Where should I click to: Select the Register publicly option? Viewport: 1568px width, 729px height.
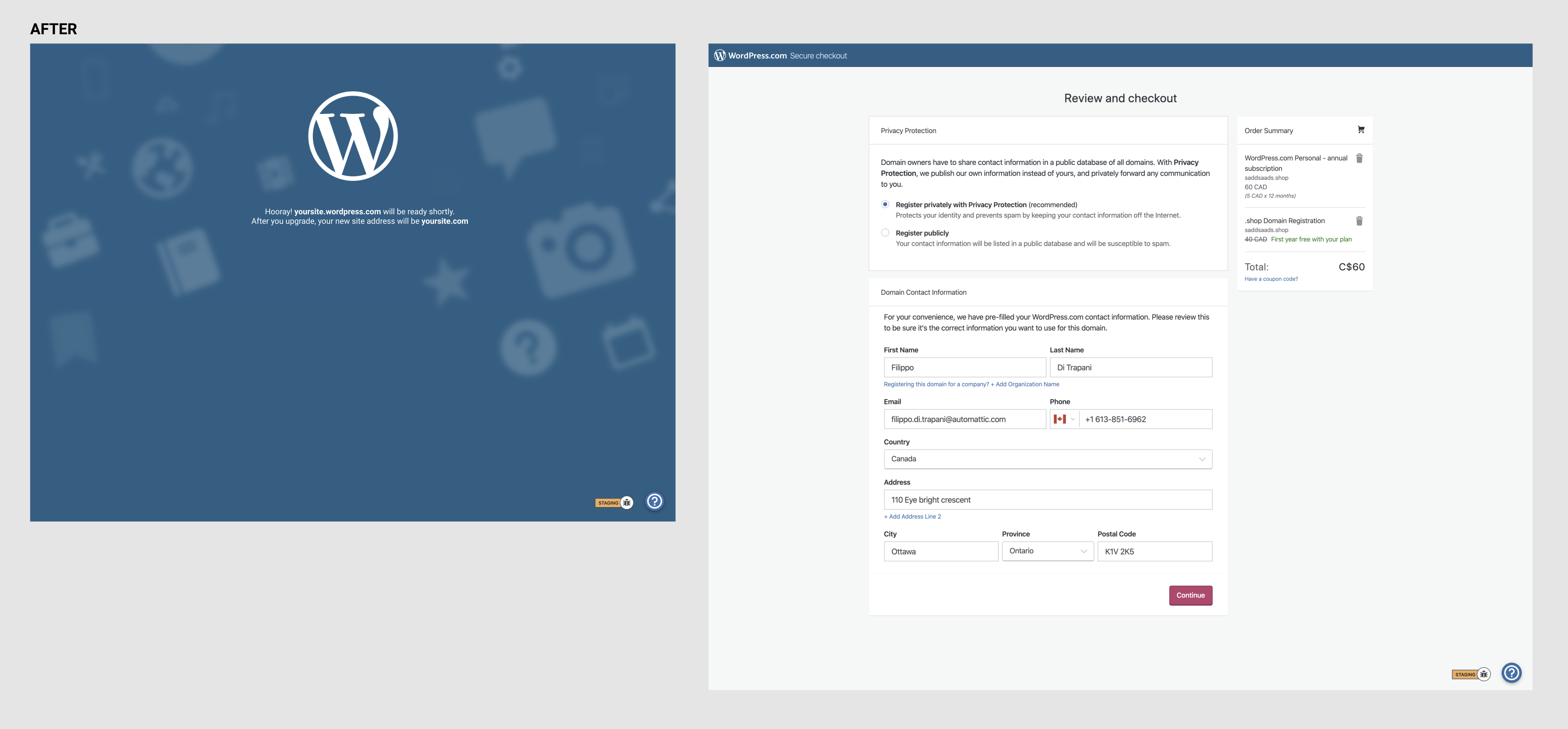pos(885,233)
